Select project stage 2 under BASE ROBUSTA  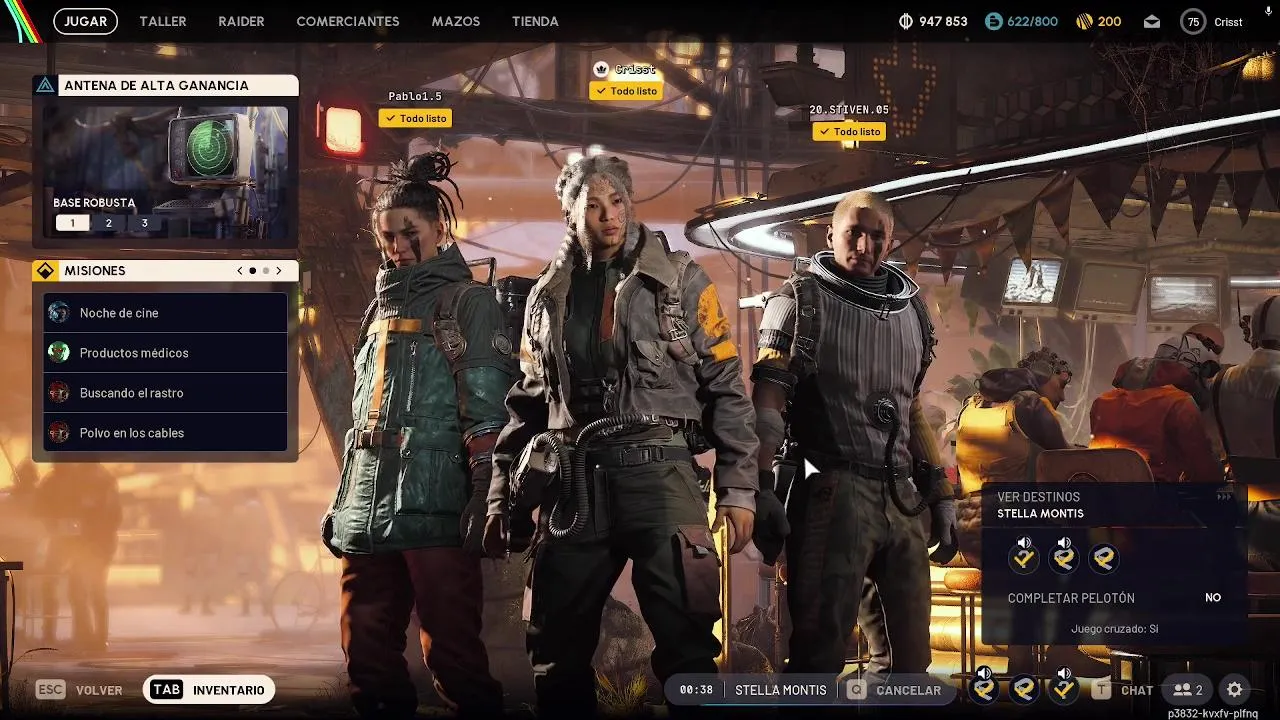108,223
